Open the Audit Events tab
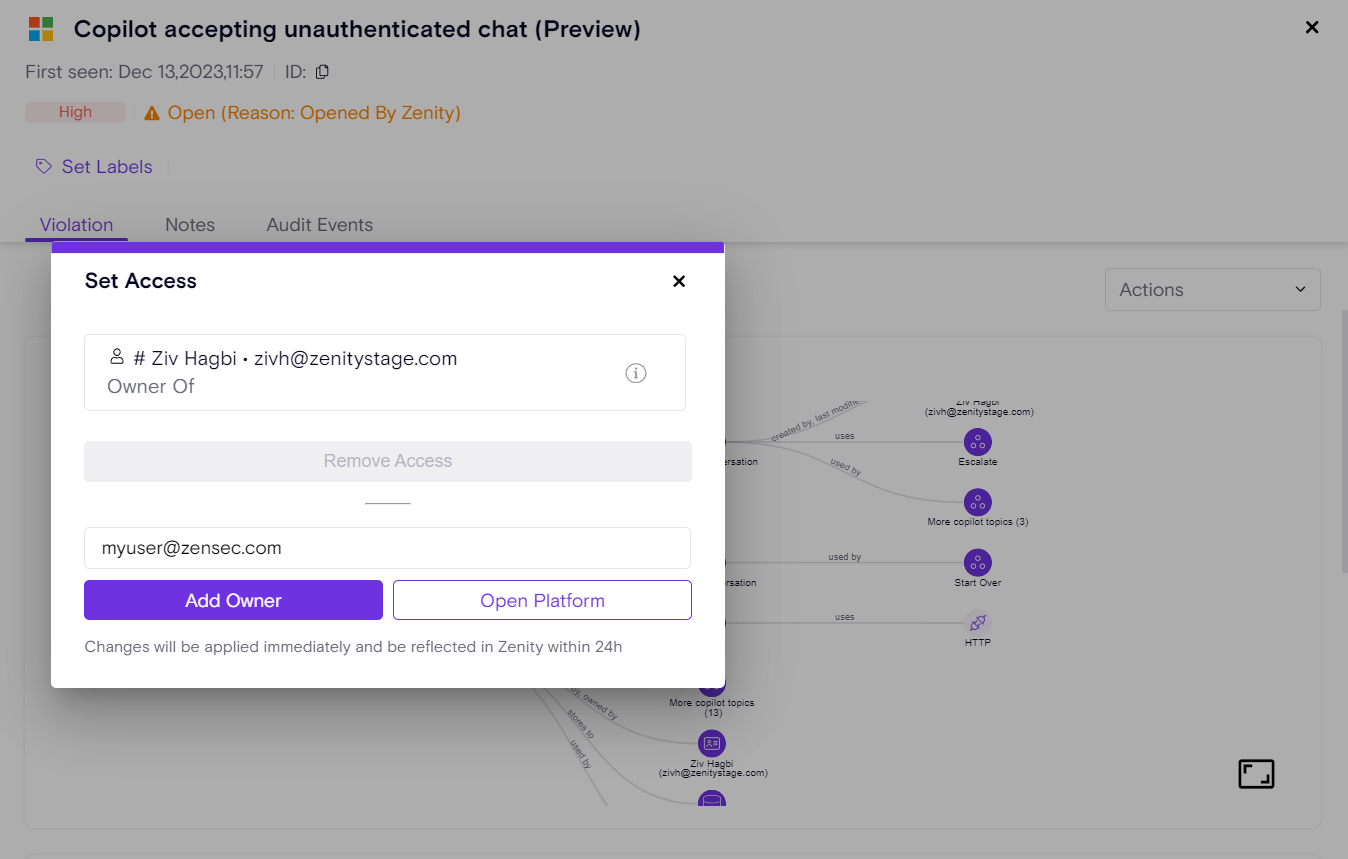 coord(319,225)
